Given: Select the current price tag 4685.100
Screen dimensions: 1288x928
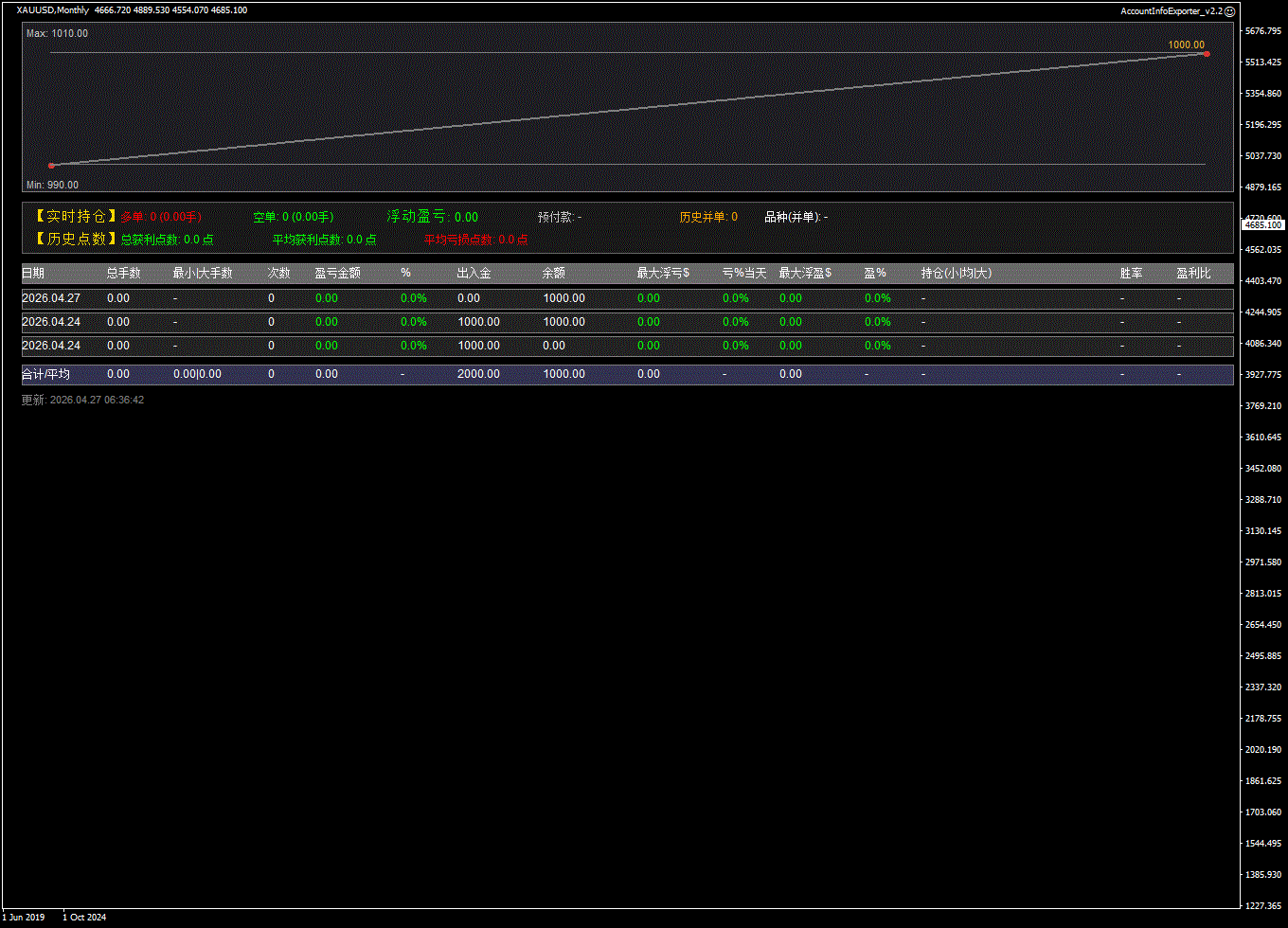Looking at the screenshot, I should tap(1262, 225).
